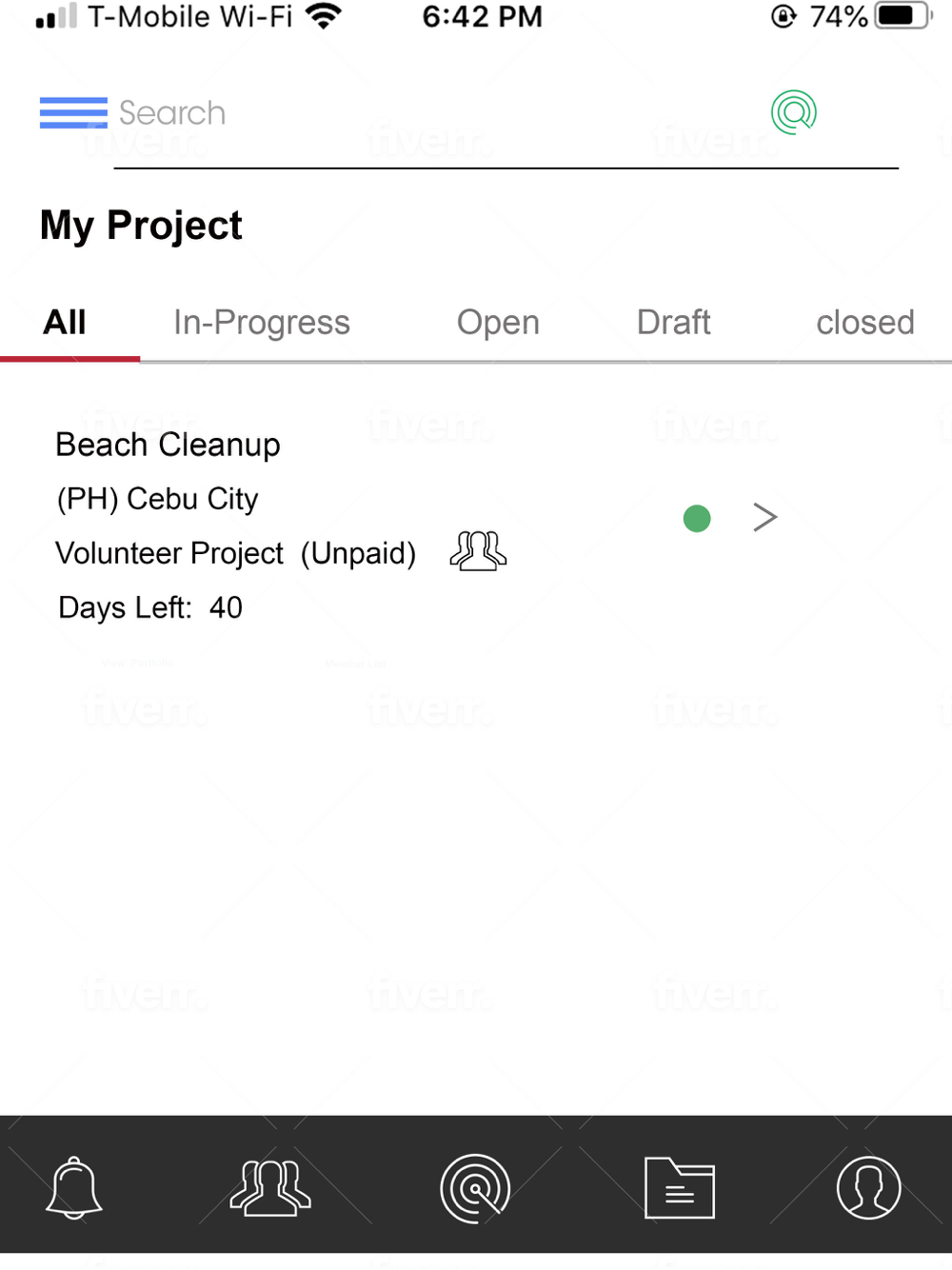
Task: Open the projects folder icon in bottom bar
Action: pos(680,1188)
